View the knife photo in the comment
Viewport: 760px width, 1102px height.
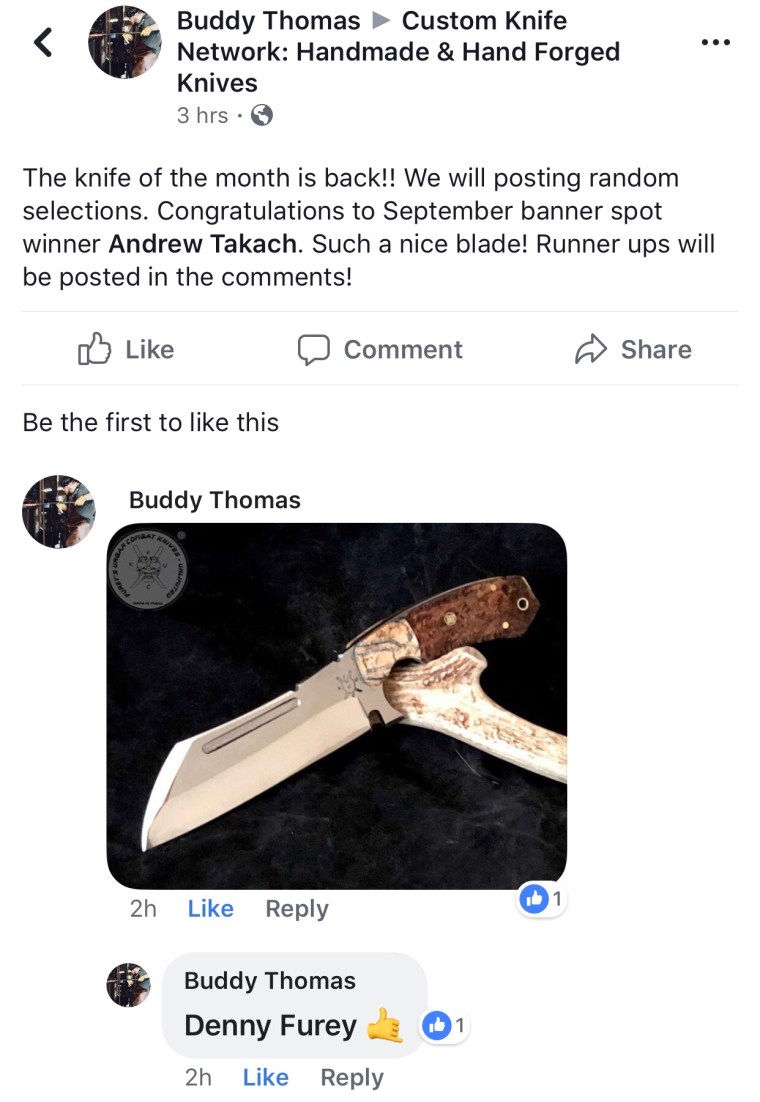336,705
